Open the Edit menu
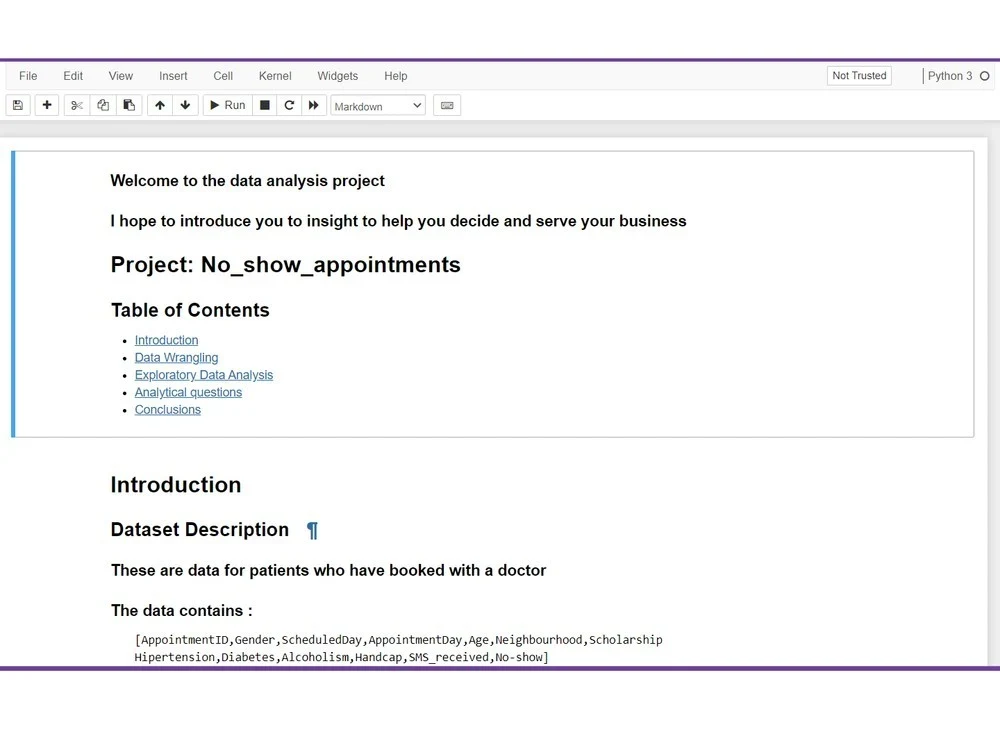1000x750 pixels. tap(73, 76)
